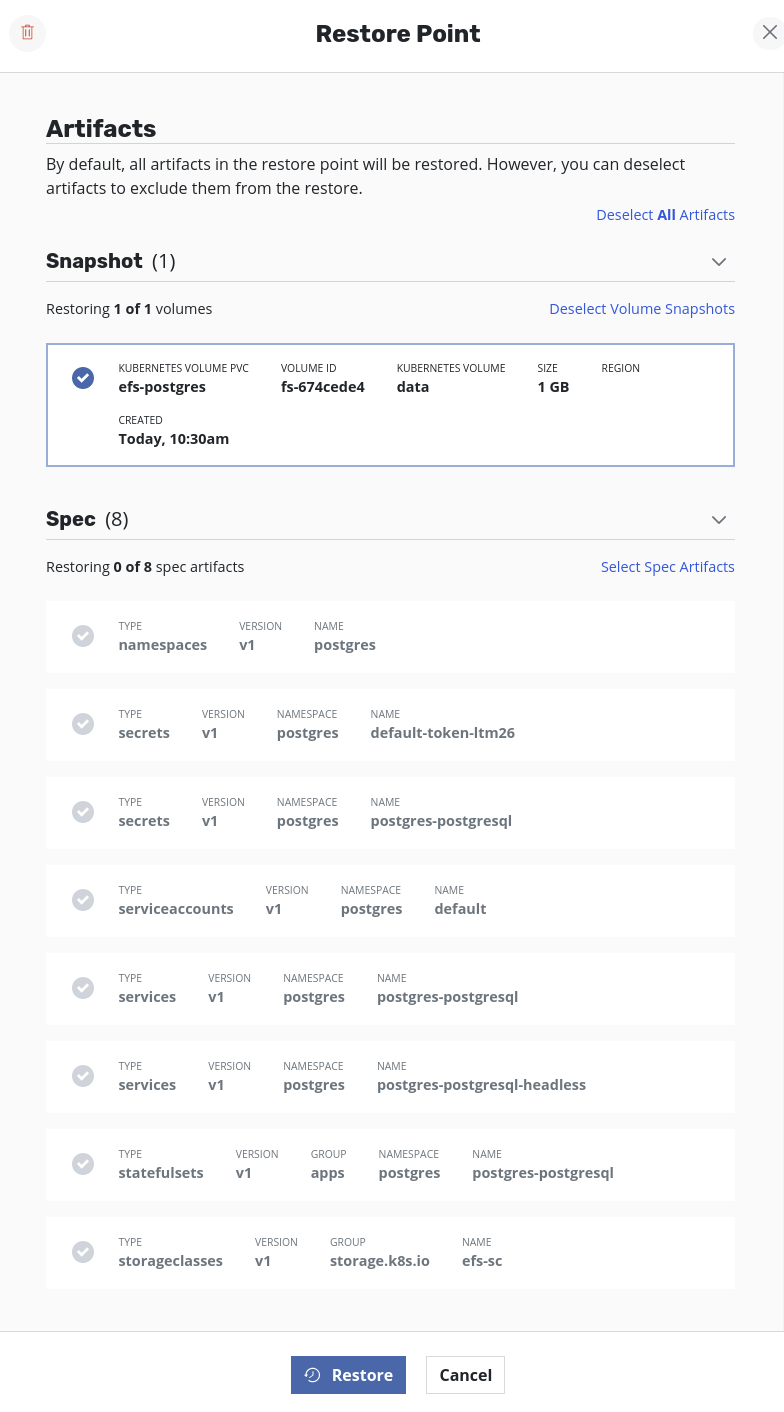Enable the postgres-postgresql secrets artifact
The image size is (784, 1412).
[x=83, y=812]
